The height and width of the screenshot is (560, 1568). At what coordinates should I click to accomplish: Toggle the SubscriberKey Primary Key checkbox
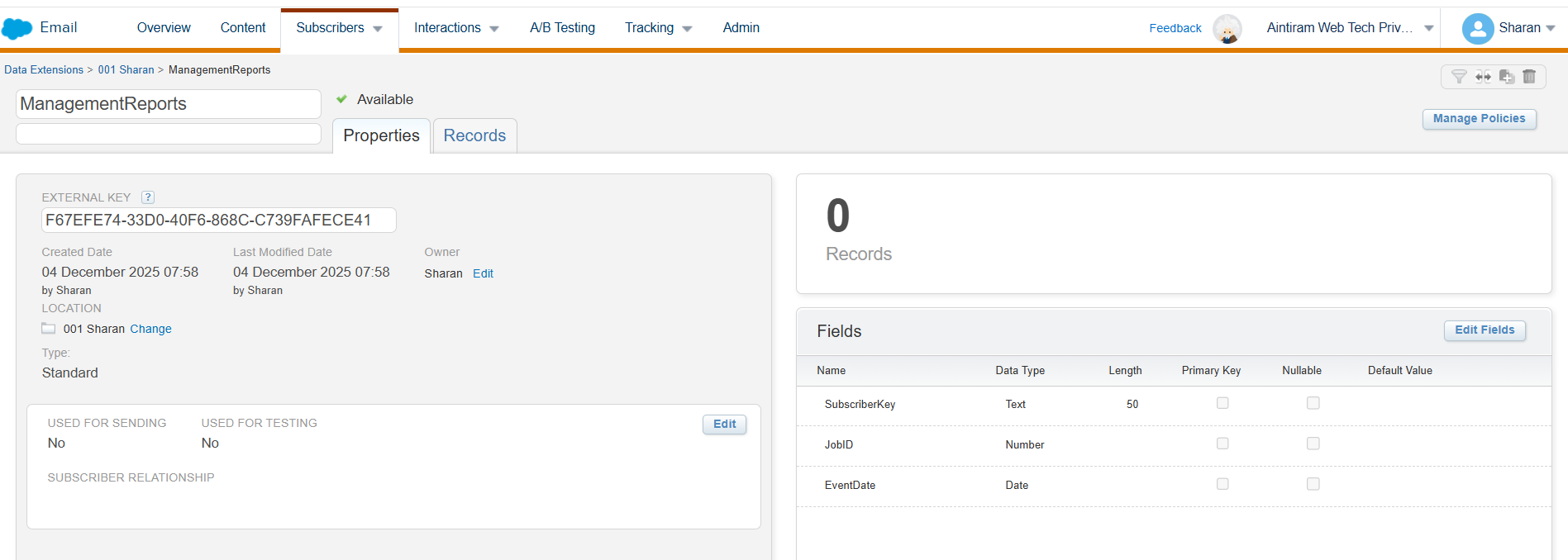(1222, 403)
